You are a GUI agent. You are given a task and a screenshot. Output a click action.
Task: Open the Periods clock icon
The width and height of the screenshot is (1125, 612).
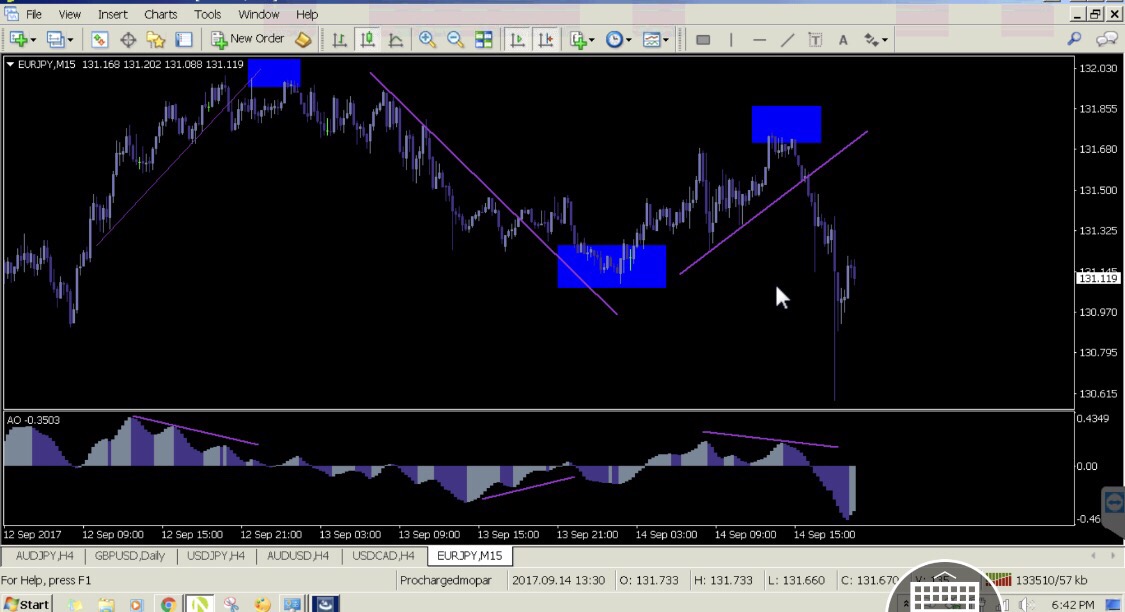click(614, 39)
